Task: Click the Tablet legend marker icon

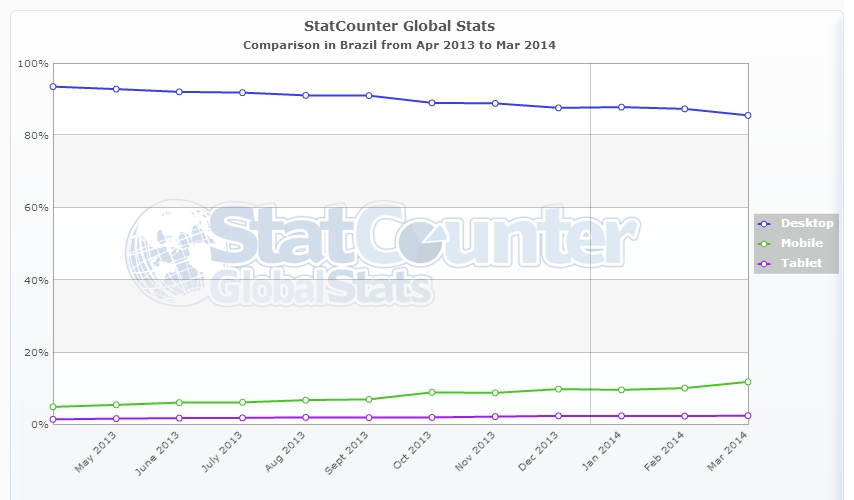Action: click(765, 263)
